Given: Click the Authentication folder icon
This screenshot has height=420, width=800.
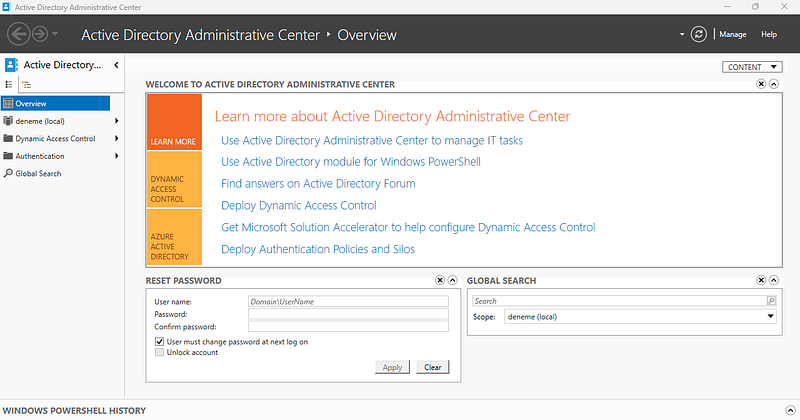Looking at the screenshot, I should [x=8, y=156].
